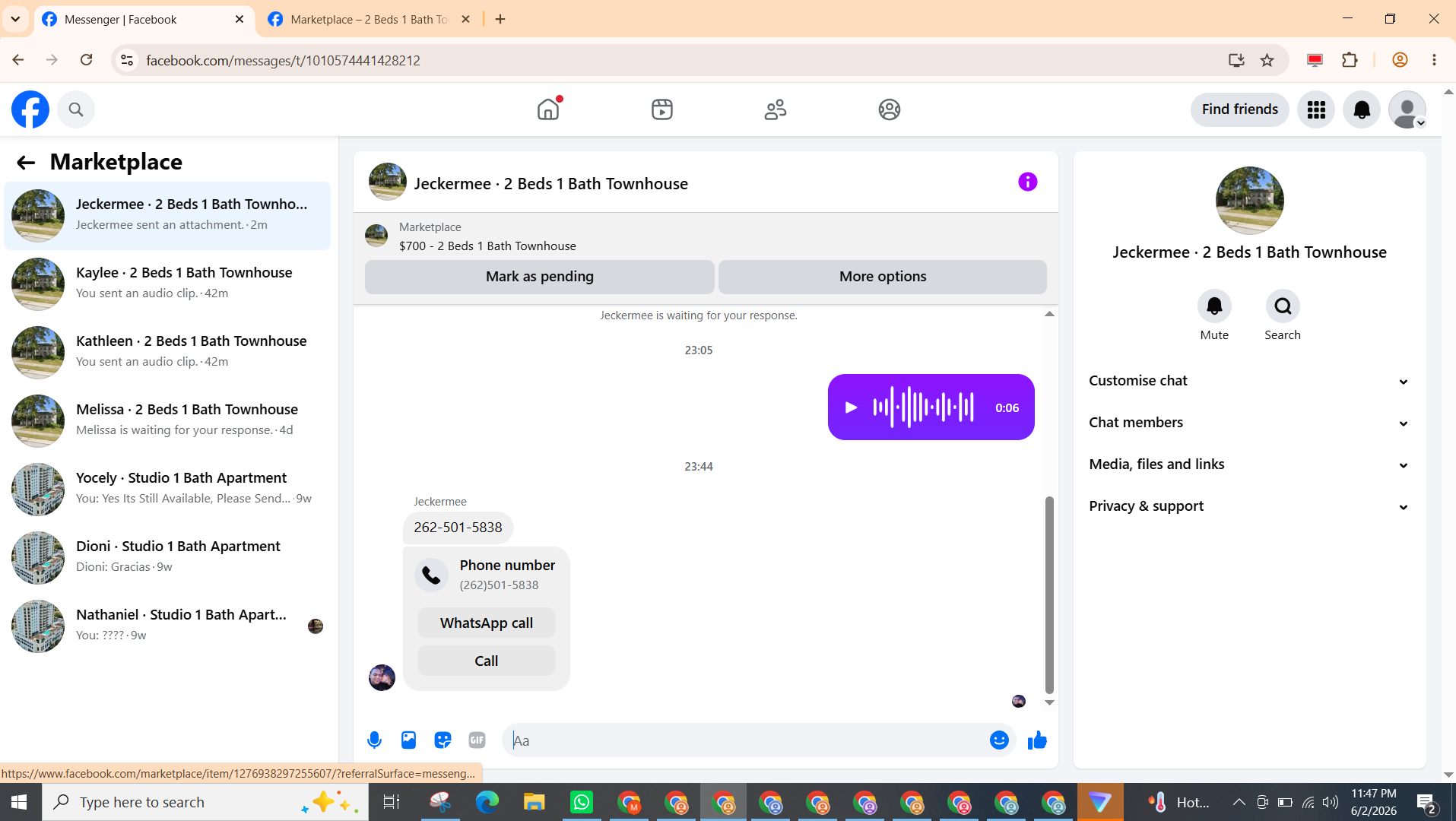Record a voice clip with microphone icon
This screenshot has width=1456, height=821.
[x=374, y=740]
